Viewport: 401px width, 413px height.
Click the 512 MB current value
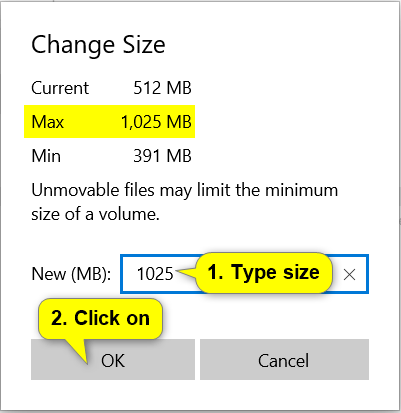pyautogui.click(x=162, y=88)
